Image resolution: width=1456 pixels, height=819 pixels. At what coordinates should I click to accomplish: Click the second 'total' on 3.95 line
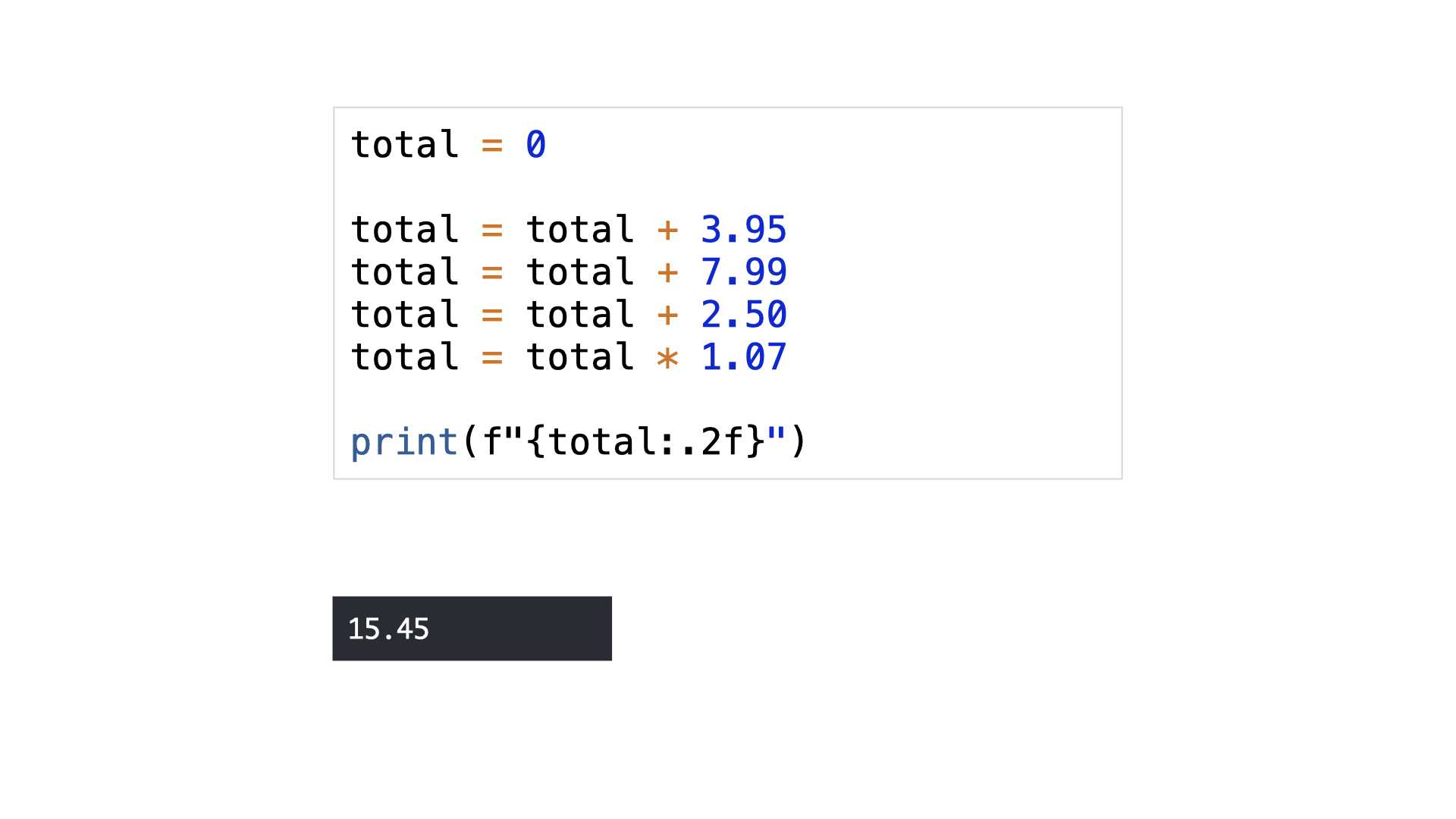[x=579, y=230]
